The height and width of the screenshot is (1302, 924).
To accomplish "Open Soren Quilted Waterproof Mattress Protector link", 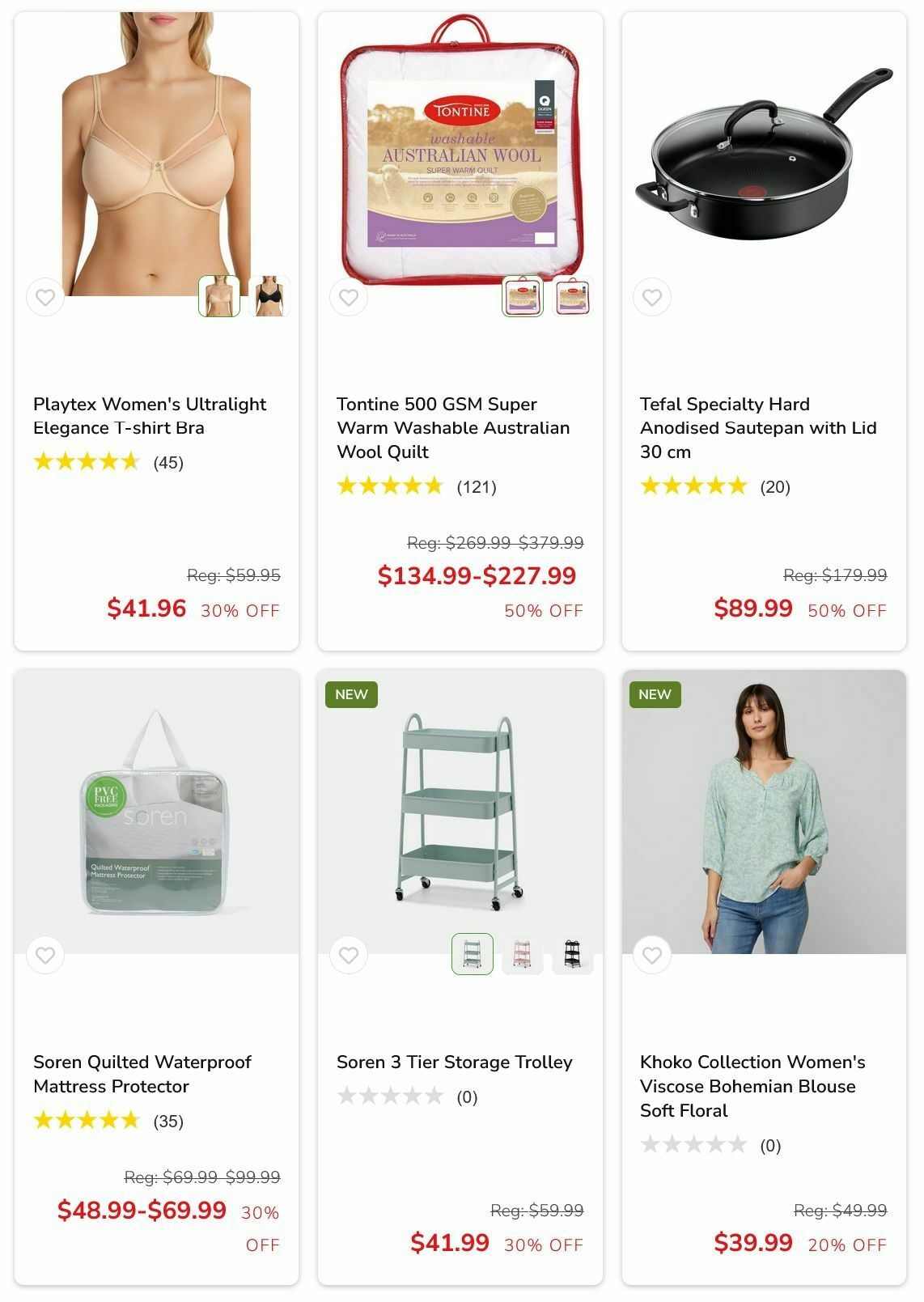I will point(142,1074).
